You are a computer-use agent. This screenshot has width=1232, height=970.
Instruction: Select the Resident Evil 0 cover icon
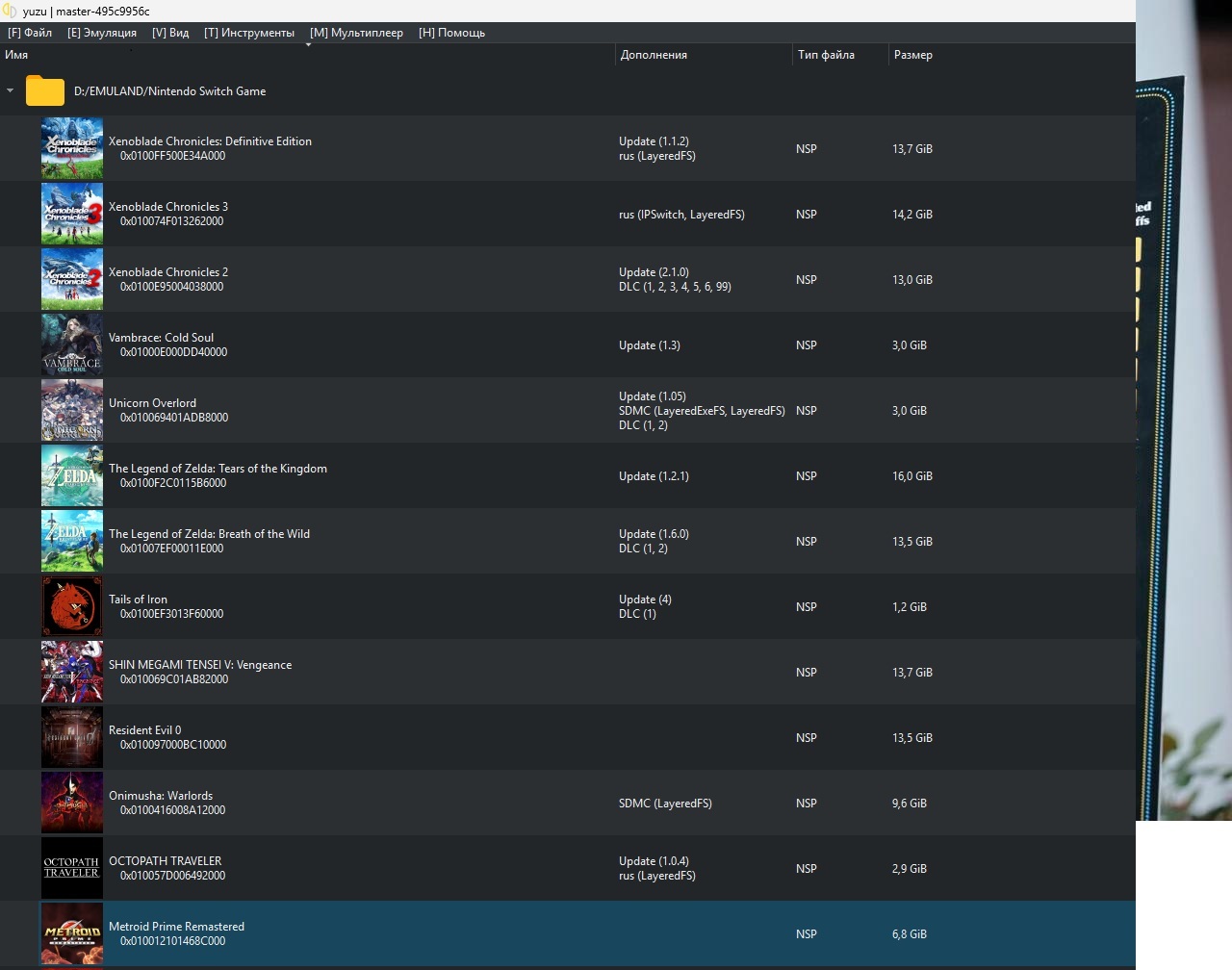[x=72, y=737]
